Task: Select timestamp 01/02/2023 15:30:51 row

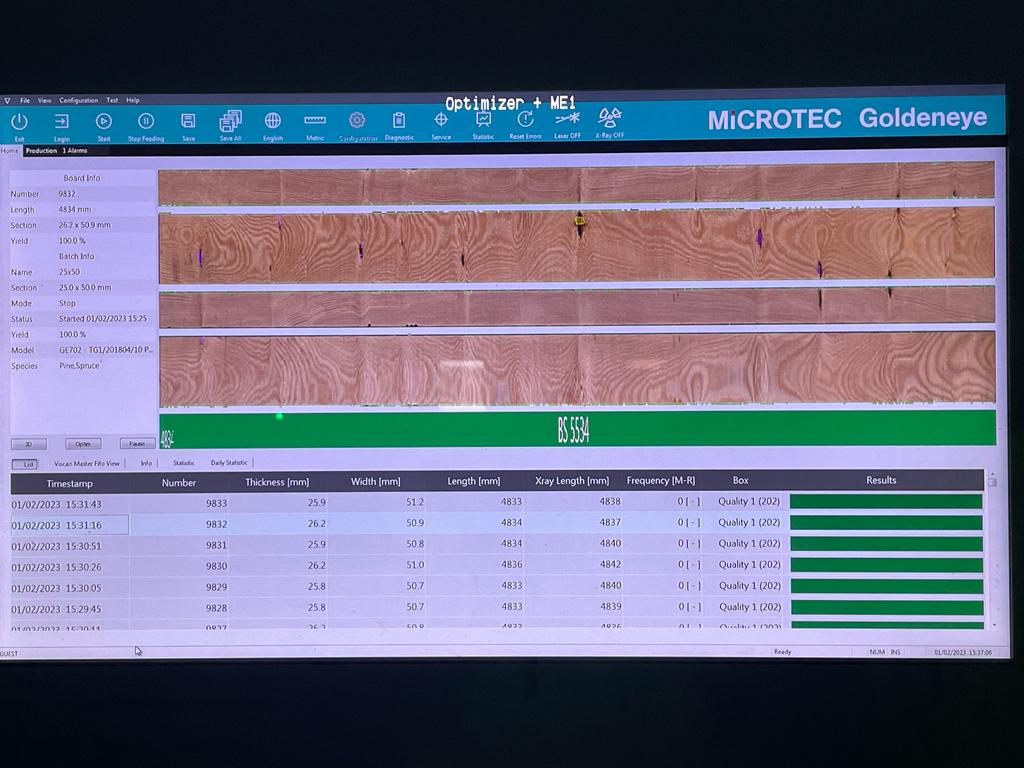Action: pos(498,545)
